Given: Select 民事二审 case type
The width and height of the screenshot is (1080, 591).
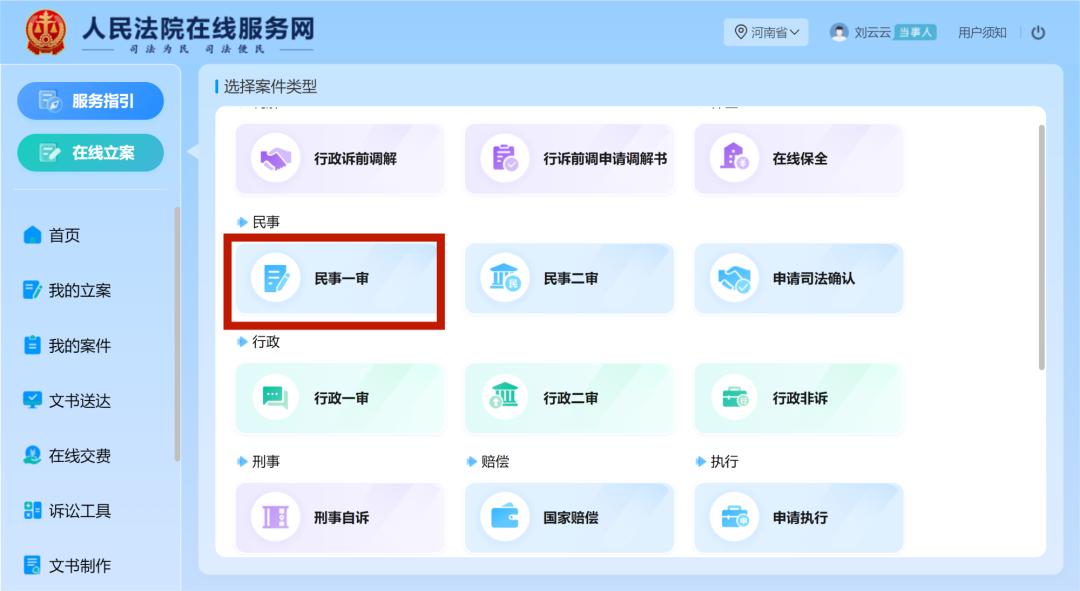Looking at the screenshot, I should pos(569,278).
